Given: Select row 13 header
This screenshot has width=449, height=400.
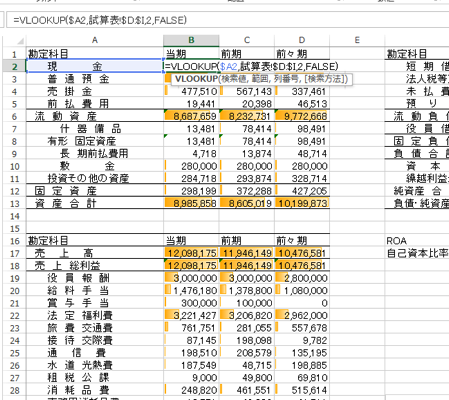Looking at the screenshot, I should coord(15,203).
